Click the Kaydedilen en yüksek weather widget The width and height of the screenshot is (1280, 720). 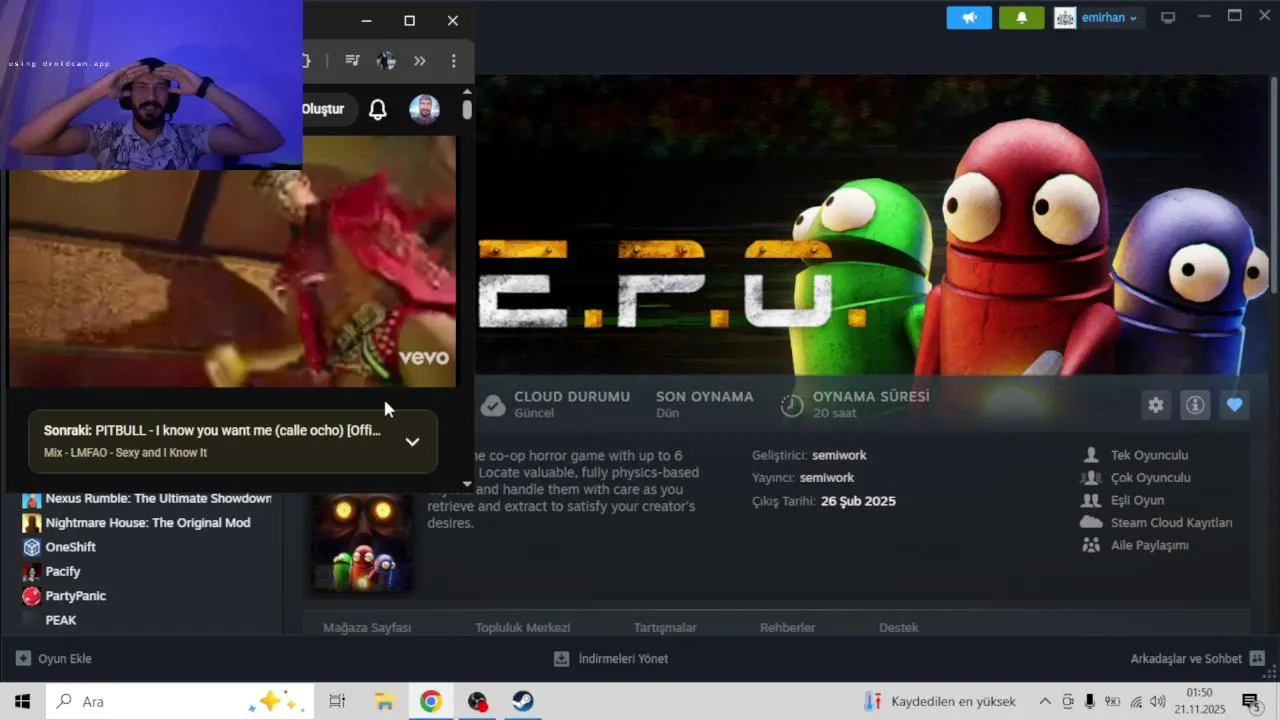pos(940,701)
